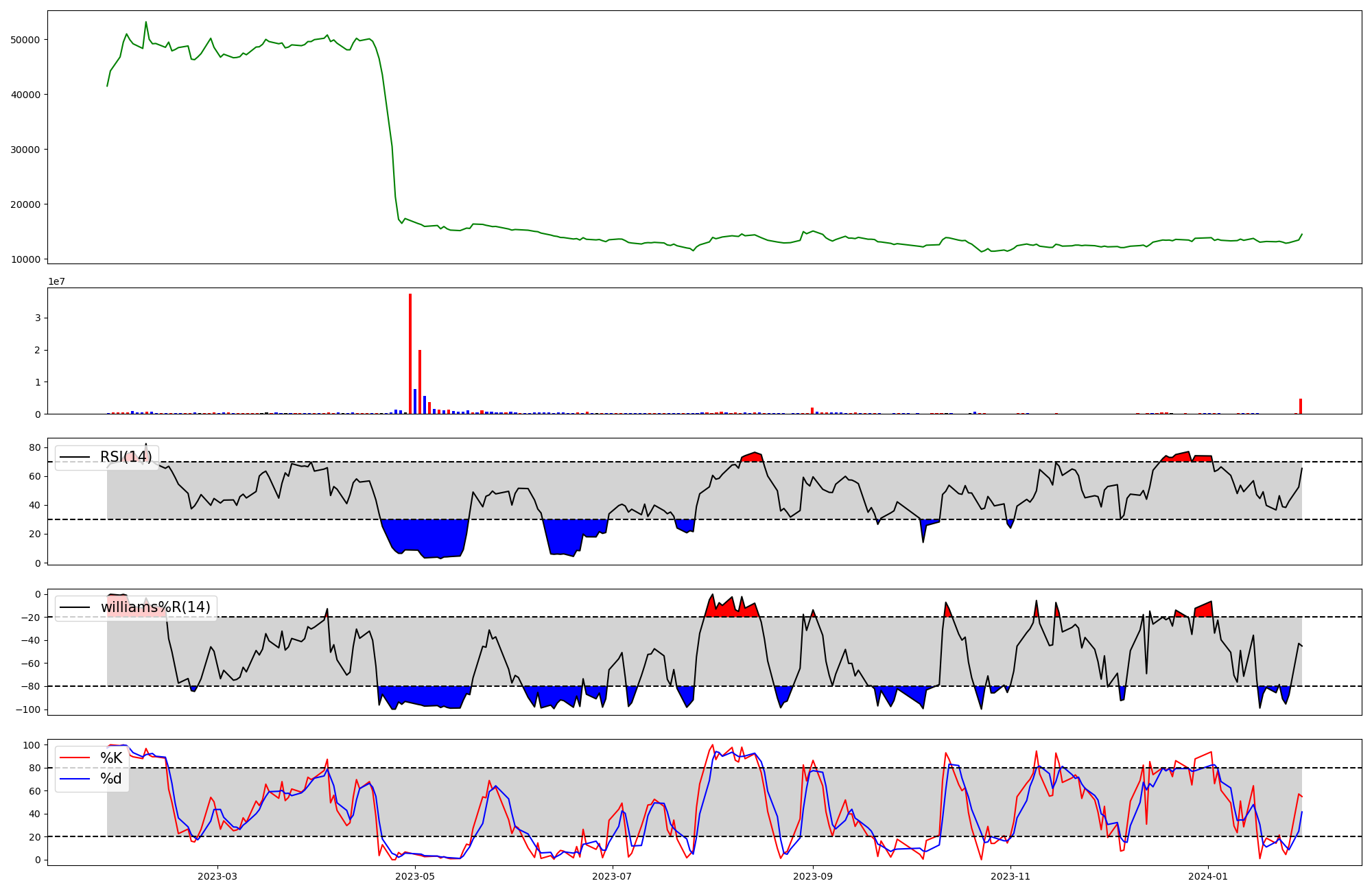Click the %K legend text

pos(111,758)
